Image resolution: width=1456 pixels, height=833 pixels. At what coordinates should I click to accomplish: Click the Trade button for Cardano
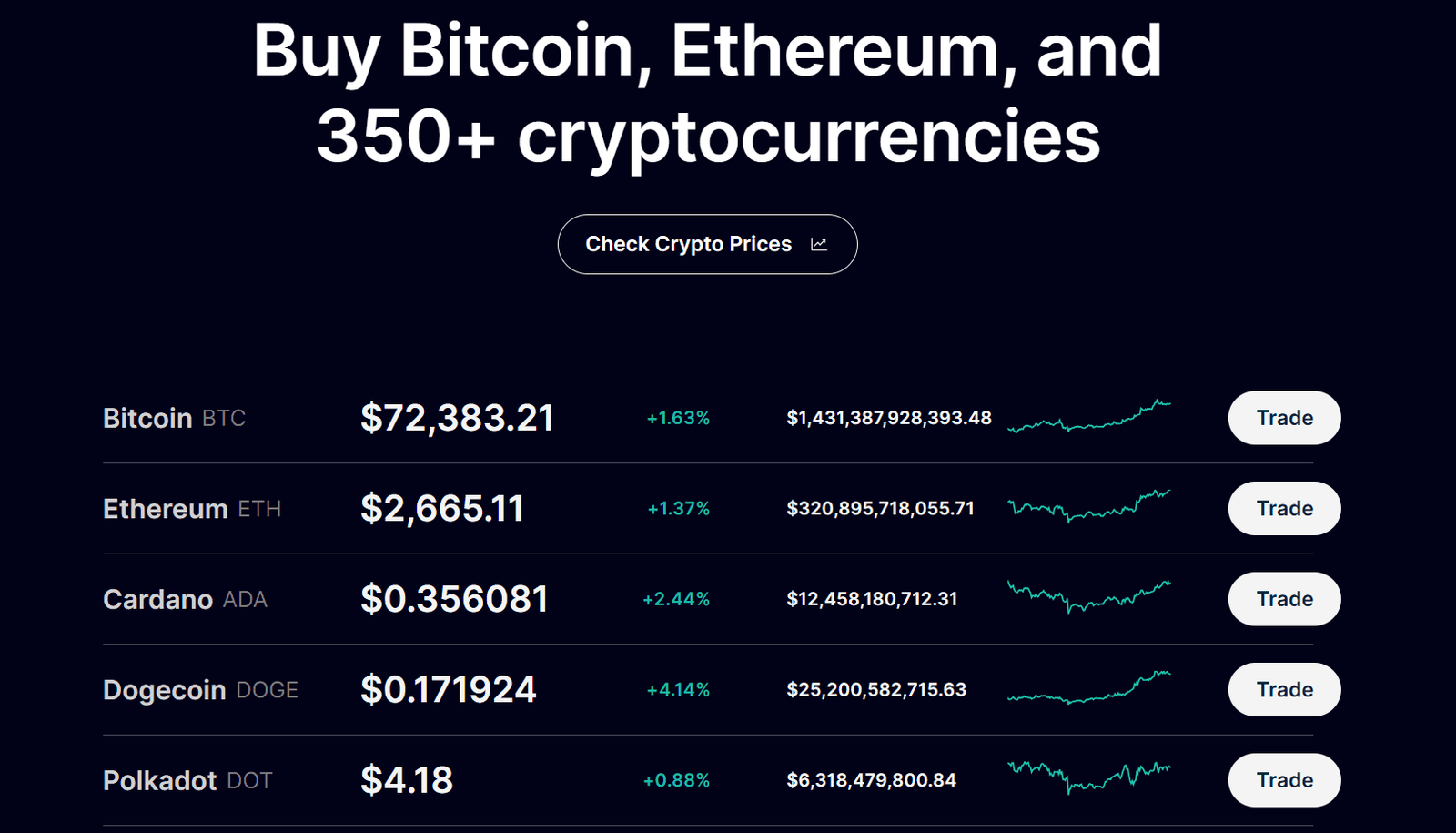[x=1283, y=599]
